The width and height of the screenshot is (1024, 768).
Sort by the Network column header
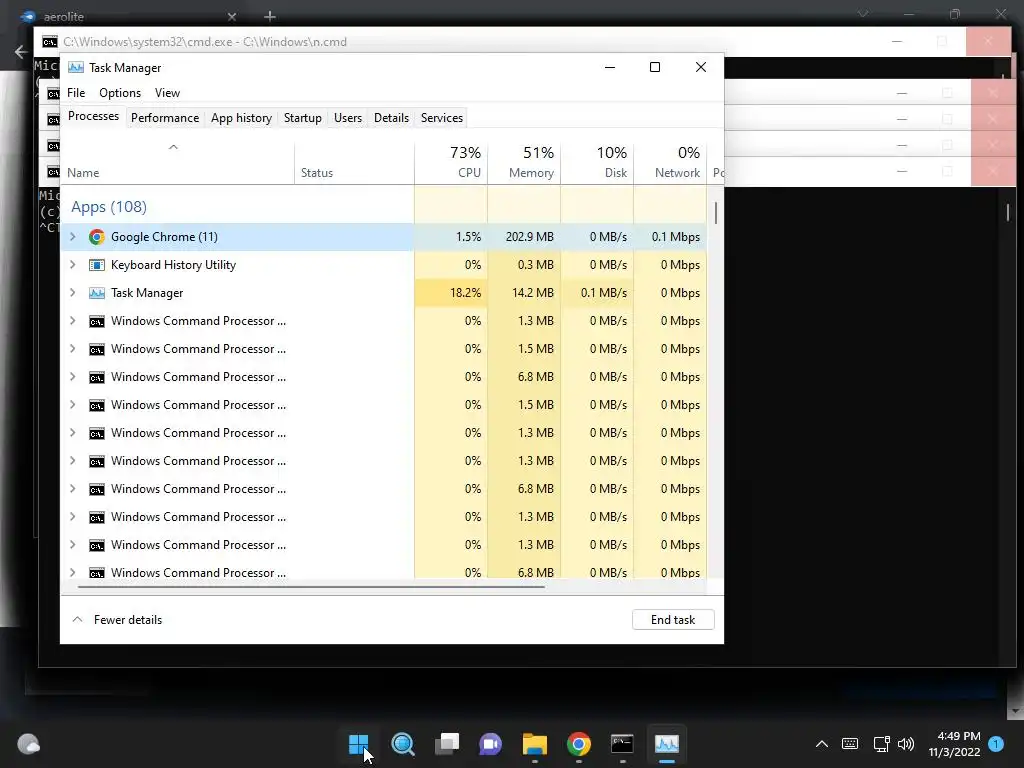point(671,163)
